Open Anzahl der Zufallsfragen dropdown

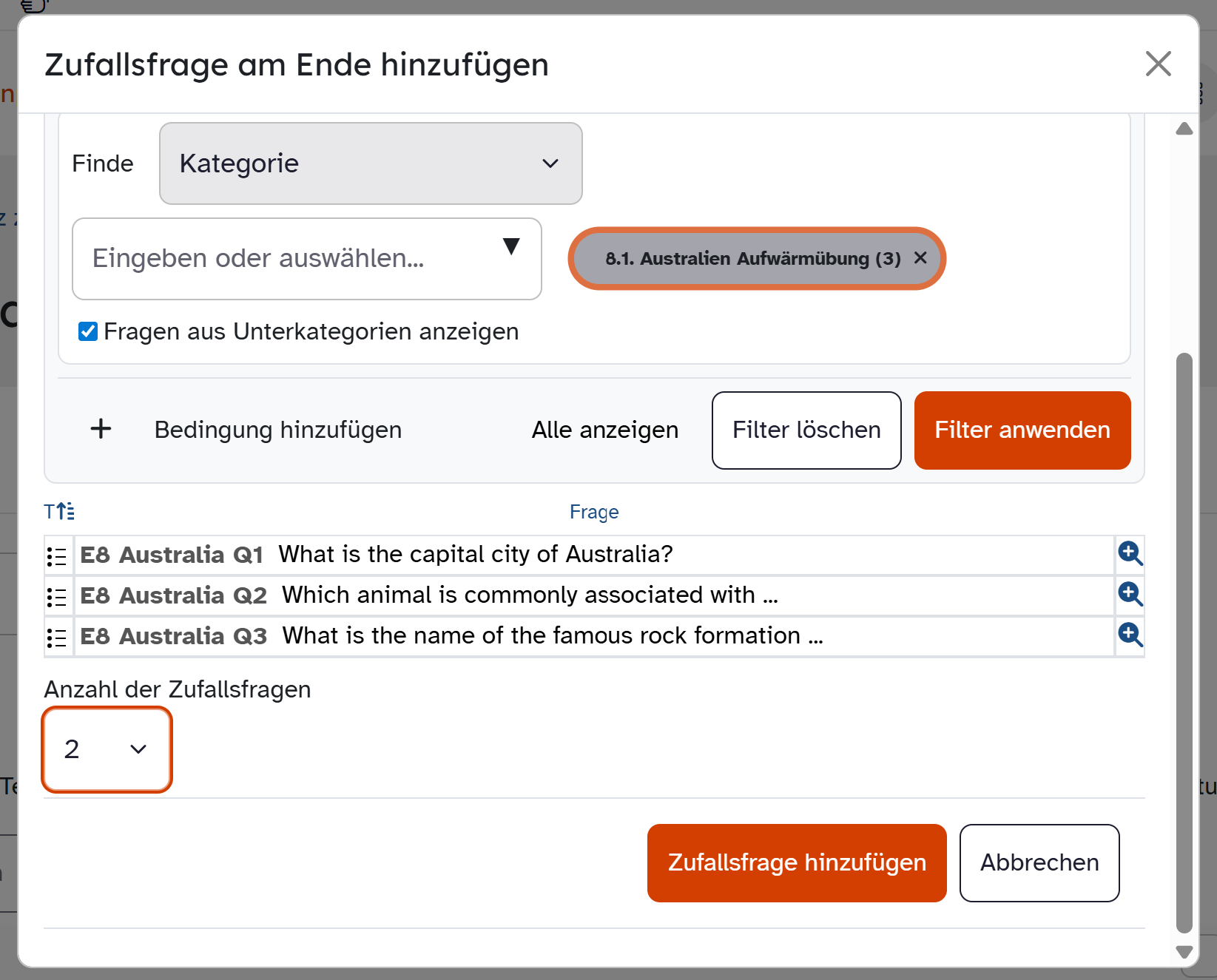tap(107, 749)
